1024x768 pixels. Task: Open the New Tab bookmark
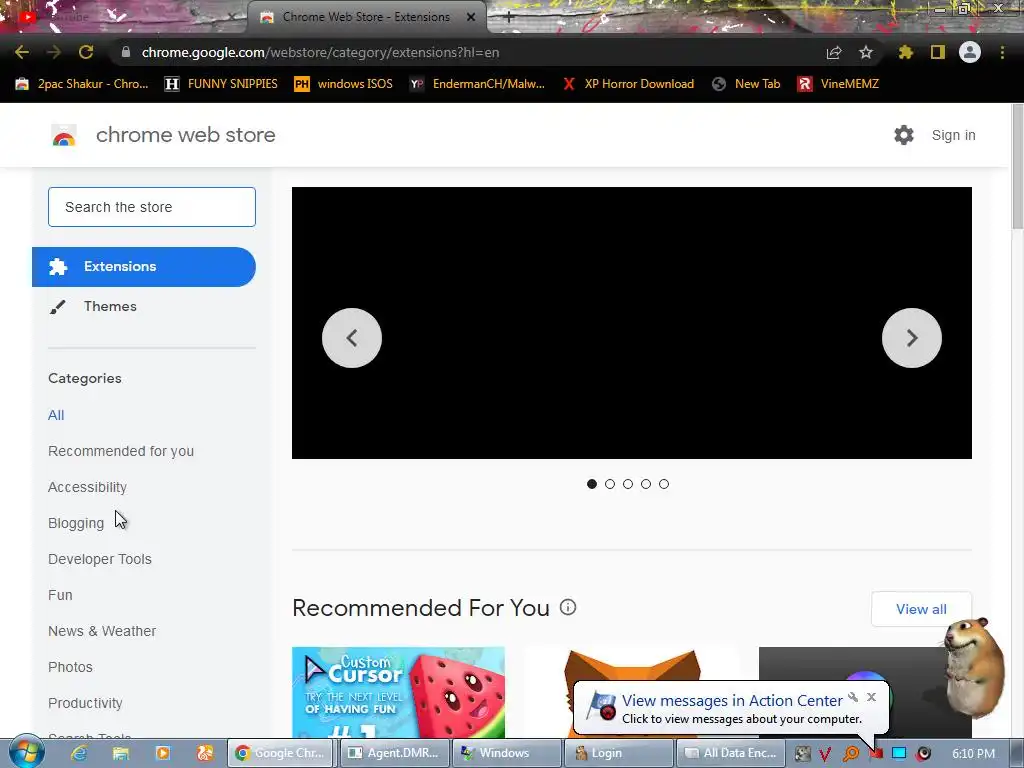(x=746, y=84)
